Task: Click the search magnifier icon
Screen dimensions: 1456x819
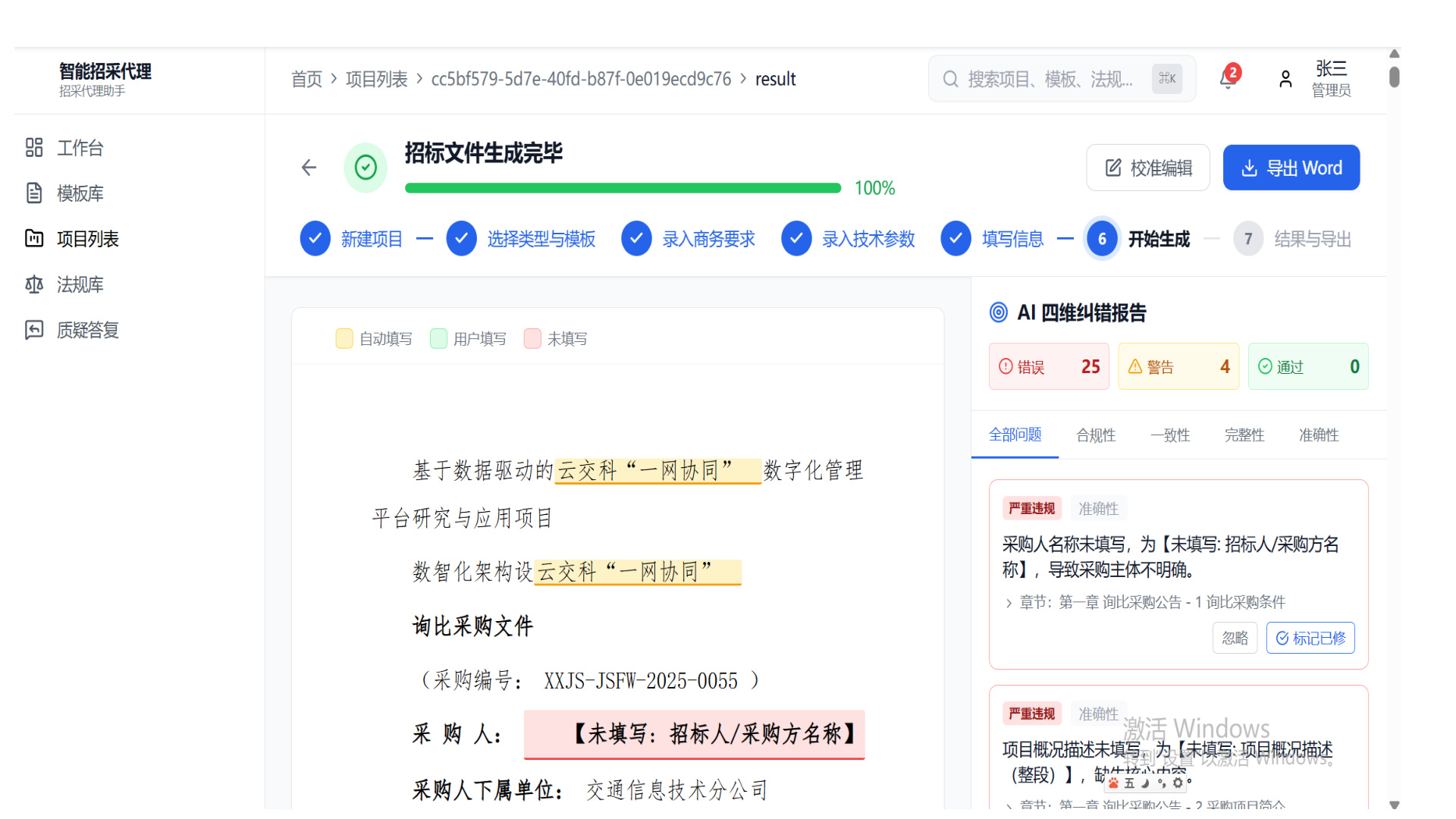Action: (950, 79)
